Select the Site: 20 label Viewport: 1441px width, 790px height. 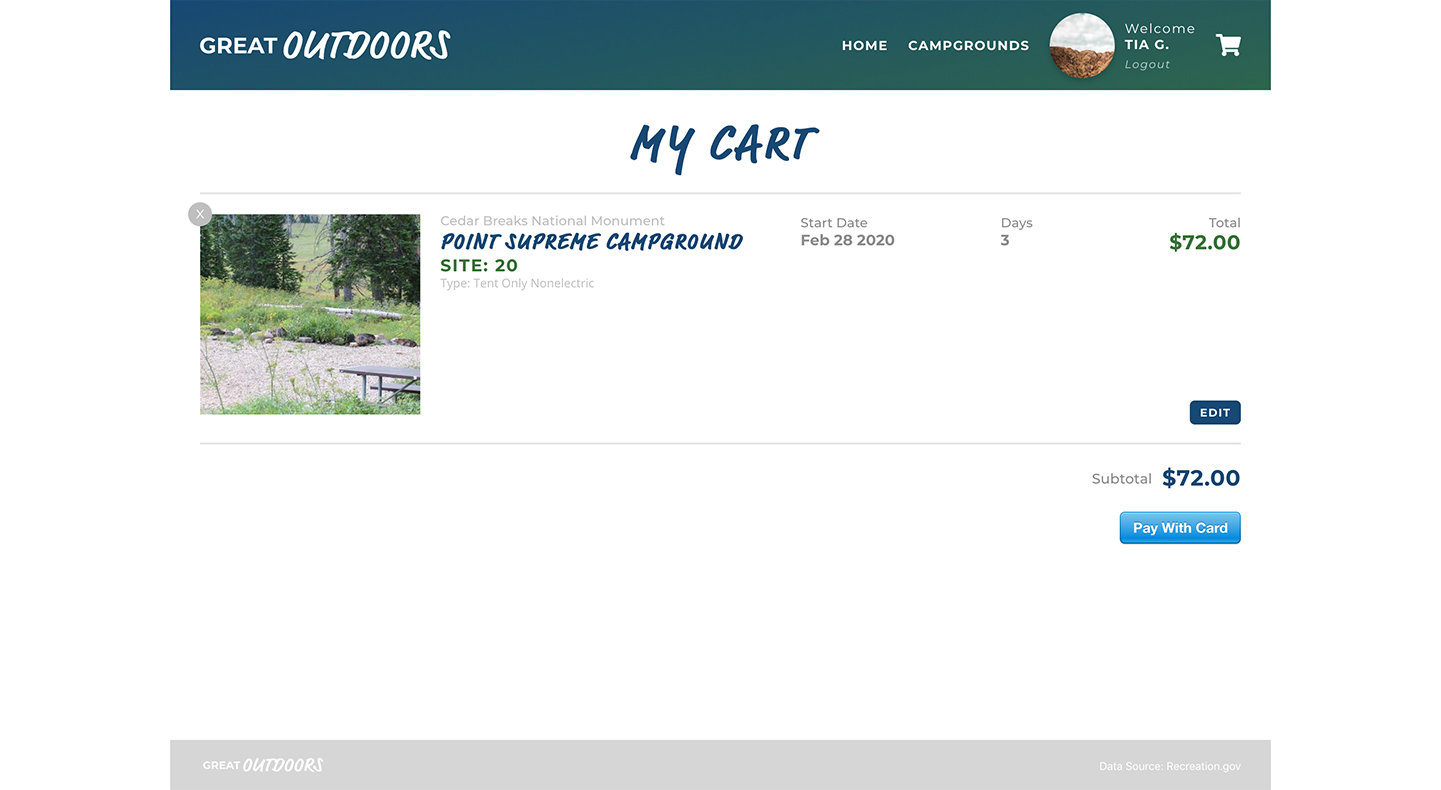479,265
